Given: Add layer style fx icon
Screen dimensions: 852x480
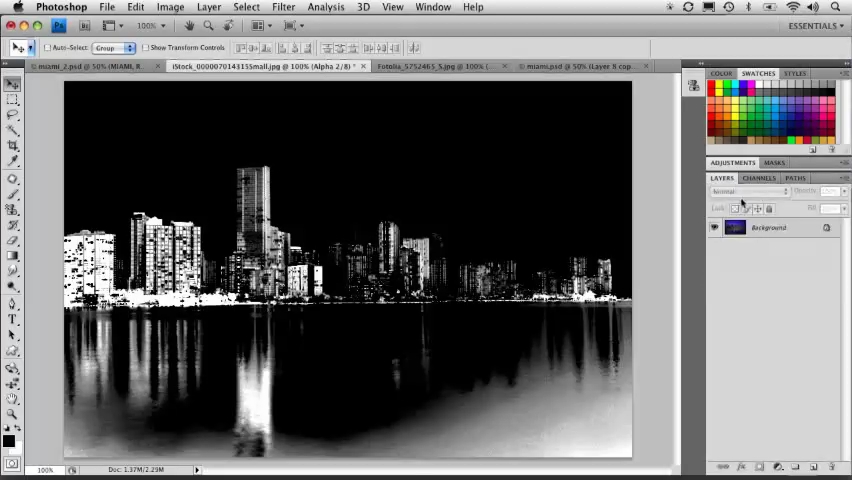Looking at the screenshot, I should [x=741, y=466].
